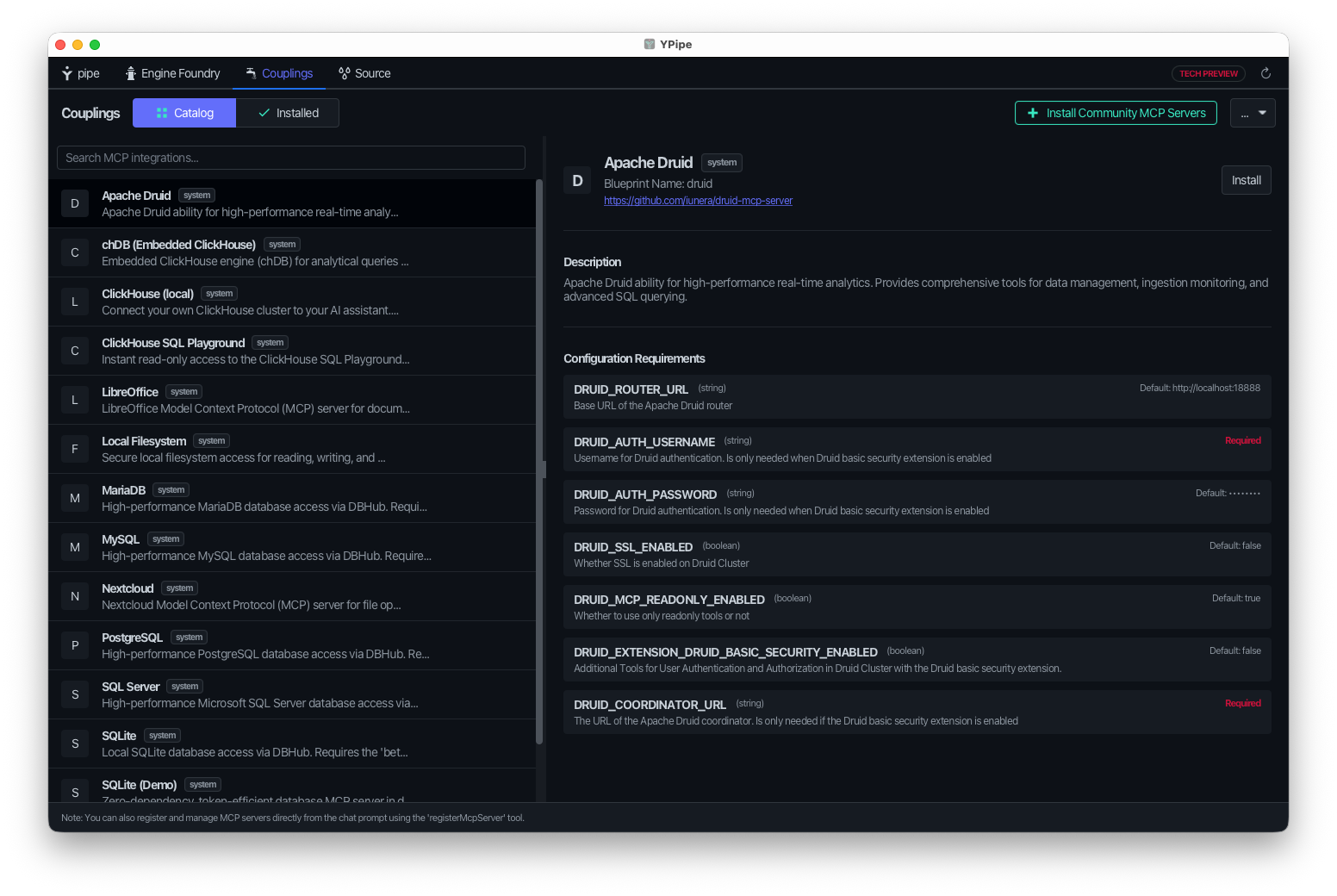This screenshot has height=896, width=1337.
Task: Click the C icon of ClickHouse SQL Playground
Action: pos(75,351)
